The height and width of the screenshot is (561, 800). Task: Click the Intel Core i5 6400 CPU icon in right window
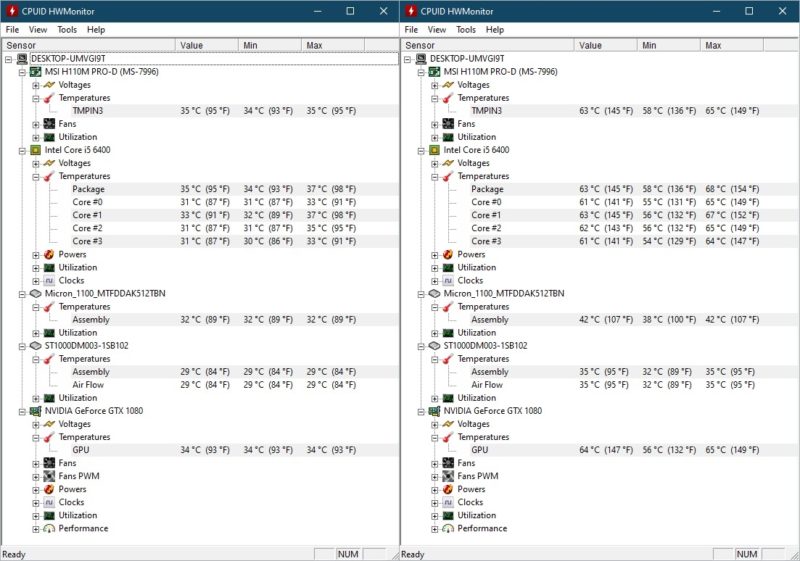tap(435, 150)
